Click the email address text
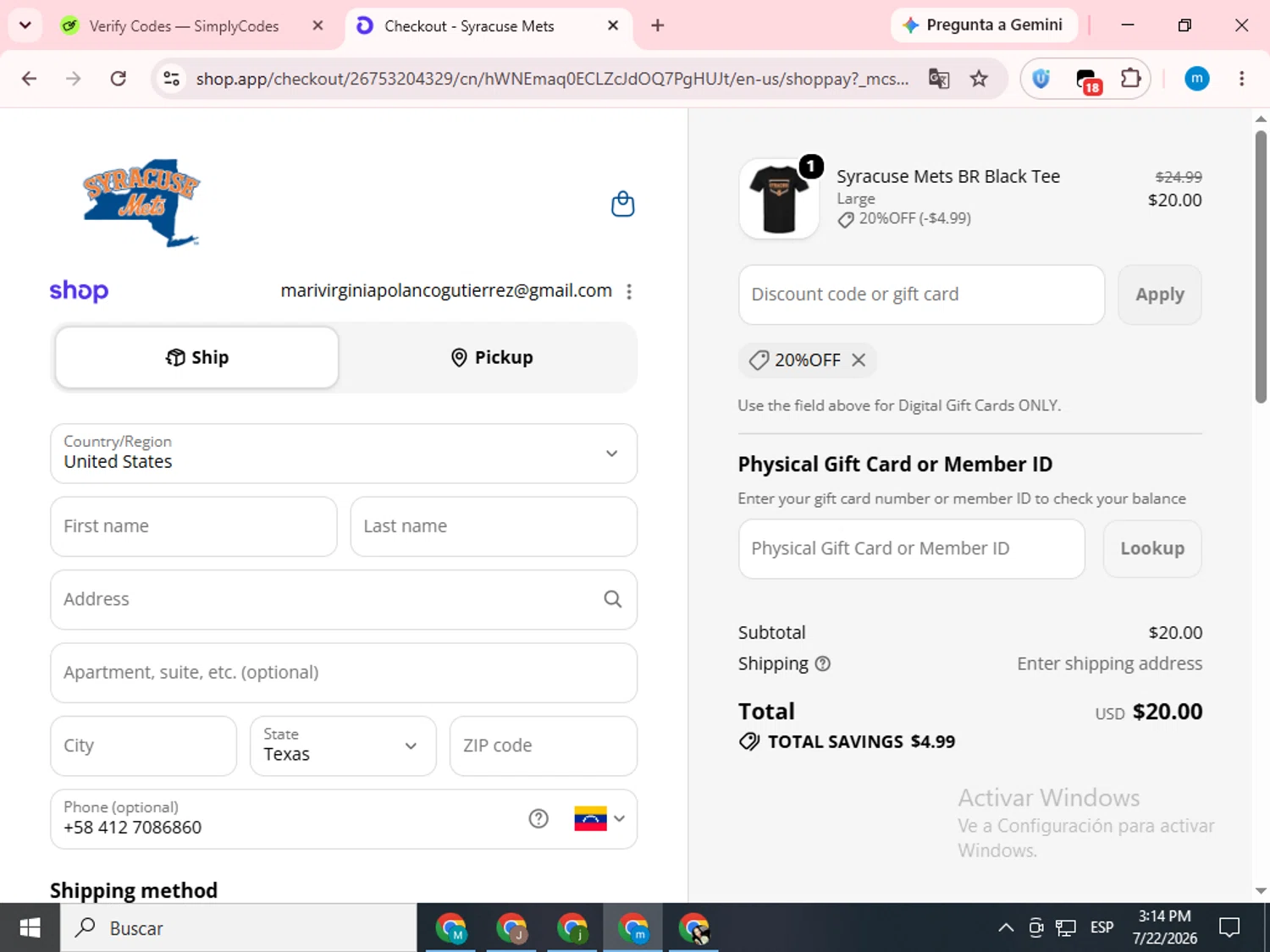The width and height of the screenshot is (1270, 952). (446, 290)
